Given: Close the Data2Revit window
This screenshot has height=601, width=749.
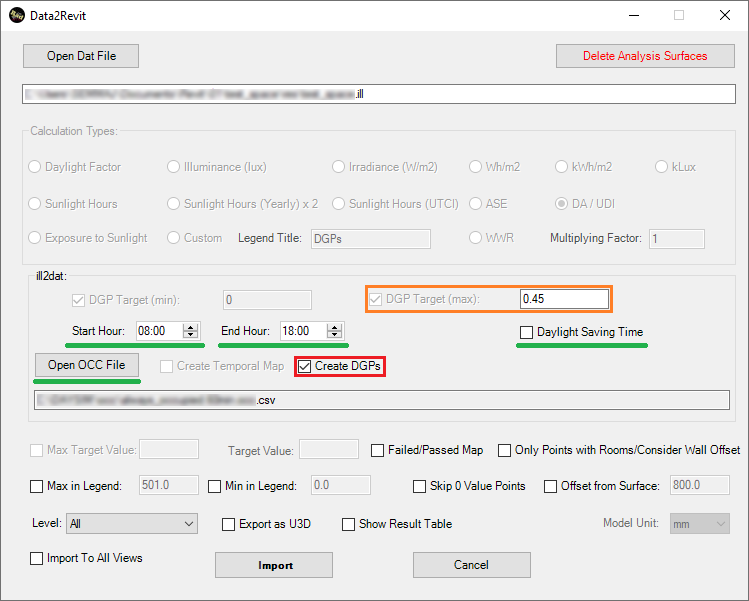Looking at the screenshot, I should point(725,15).
